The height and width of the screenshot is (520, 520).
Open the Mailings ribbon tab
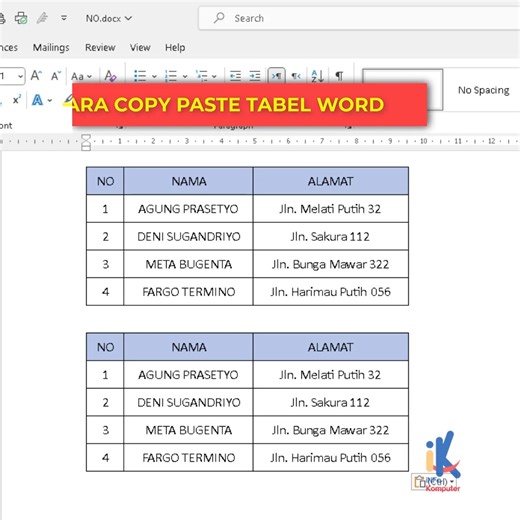pyautogui.click(x=51, y=48)
